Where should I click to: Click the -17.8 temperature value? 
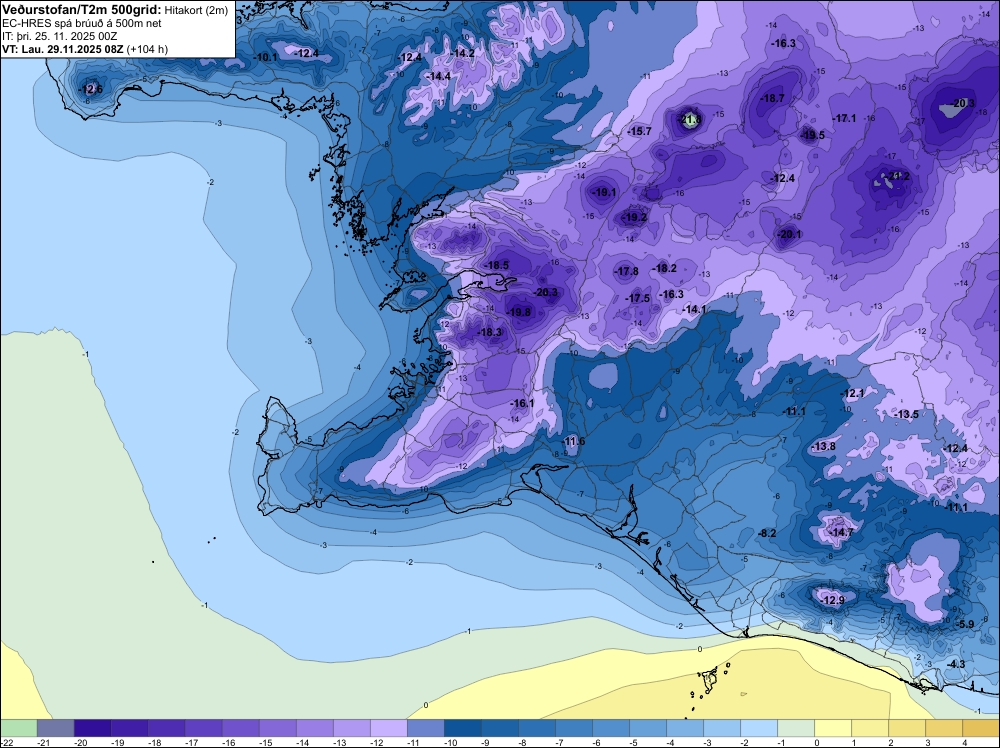coord(626,271)
